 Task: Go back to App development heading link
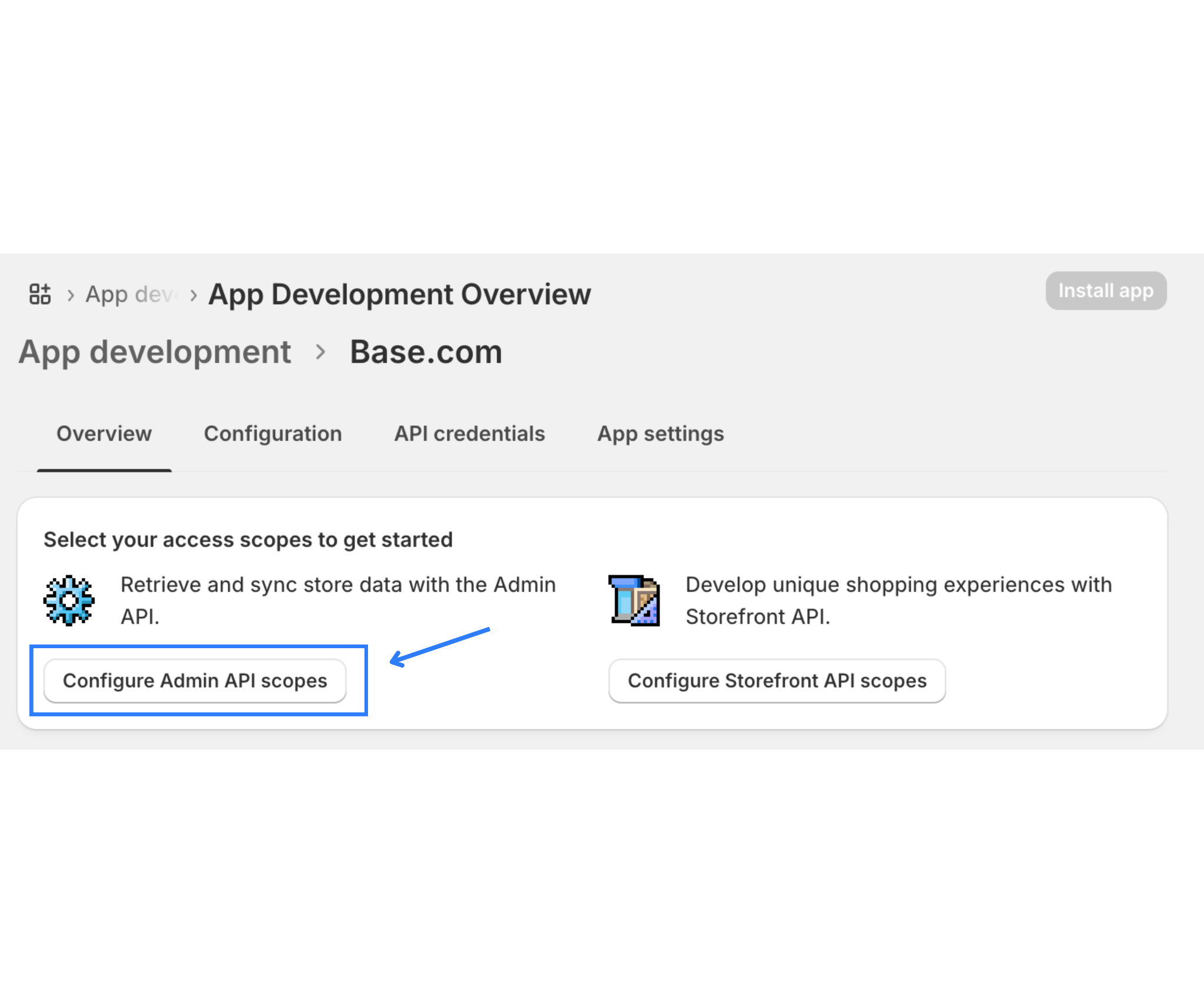(155, 352)
